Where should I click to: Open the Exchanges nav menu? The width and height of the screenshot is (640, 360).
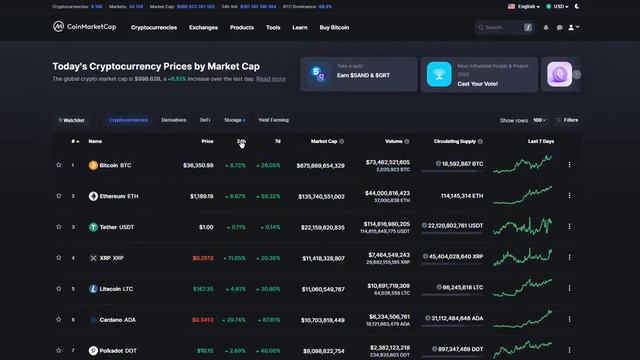(x=203, y=27)
